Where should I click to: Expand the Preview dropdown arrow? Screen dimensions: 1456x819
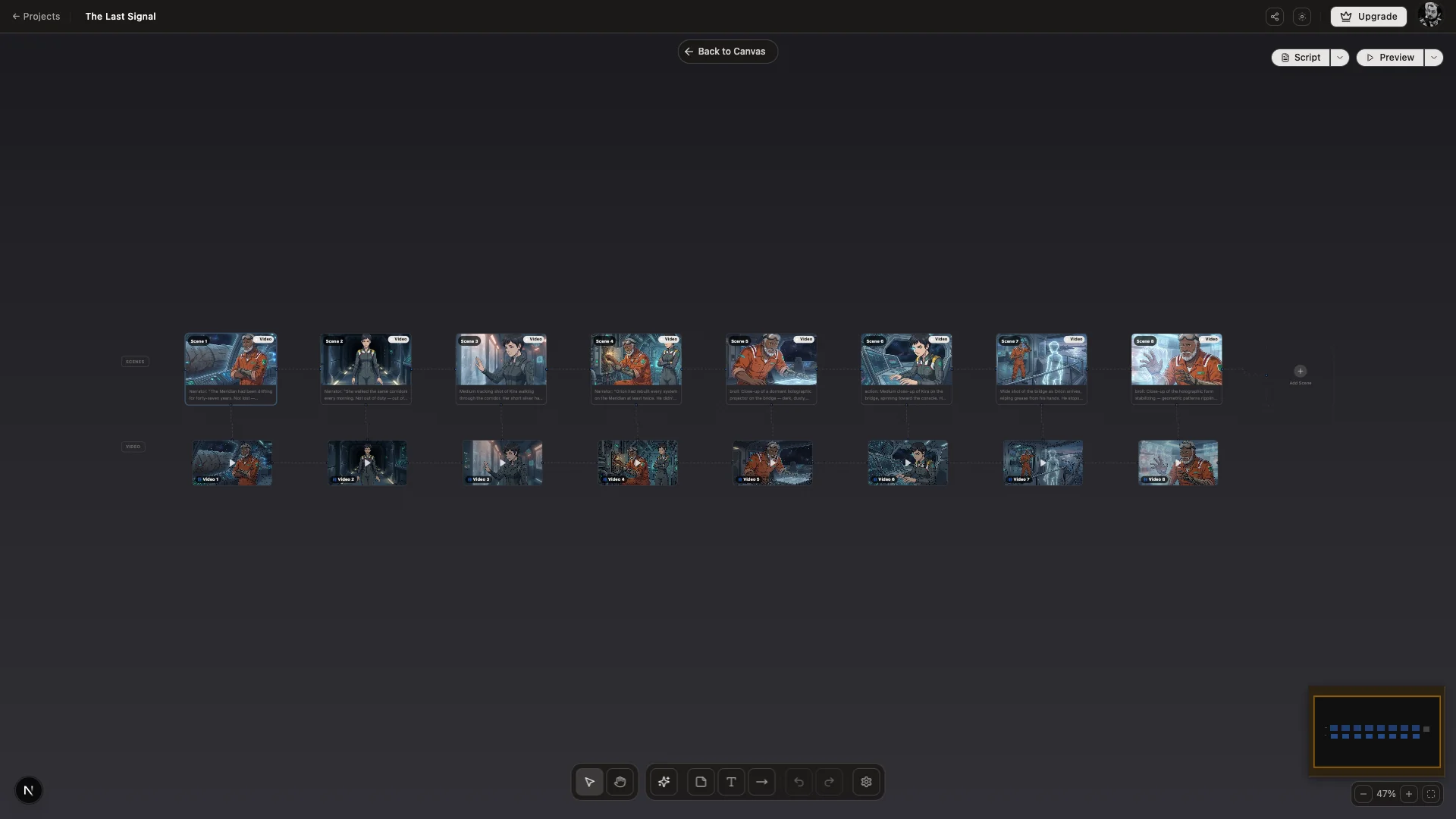(1434, 58)
